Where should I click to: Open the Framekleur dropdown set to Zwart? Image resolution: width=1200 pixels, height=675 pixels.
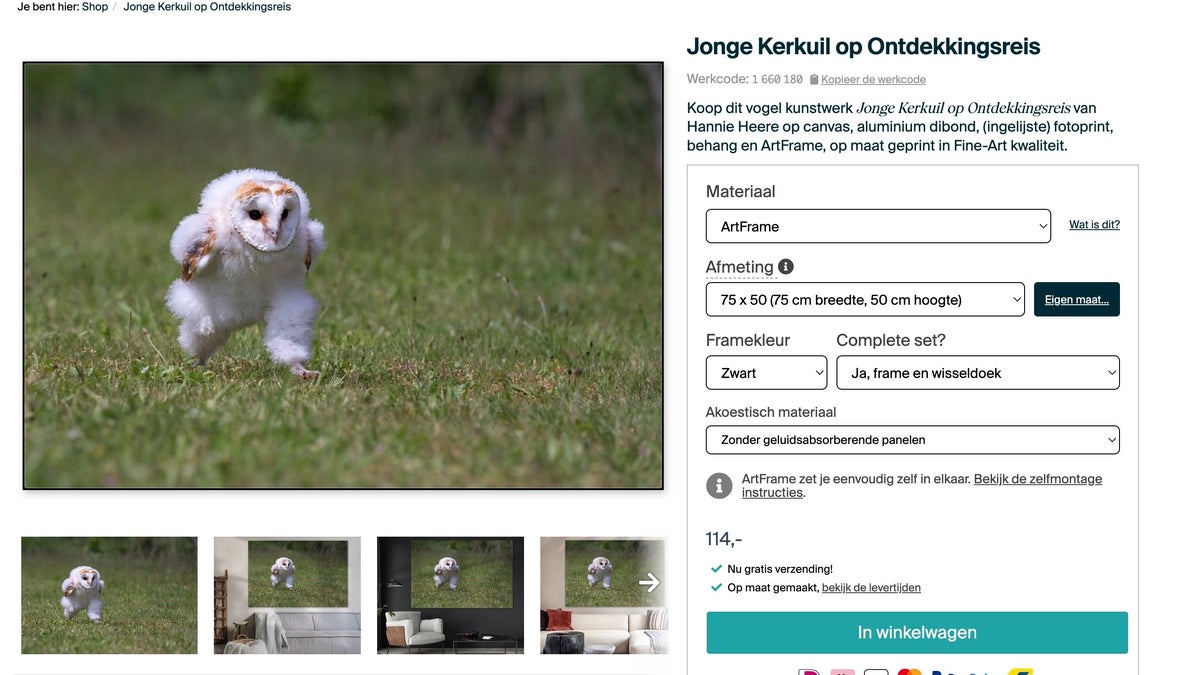tap(766, 373)
